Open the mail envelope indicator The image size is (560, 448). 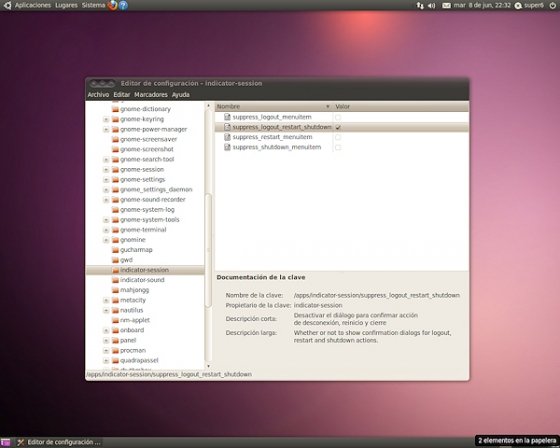click(x=446, y=6)
